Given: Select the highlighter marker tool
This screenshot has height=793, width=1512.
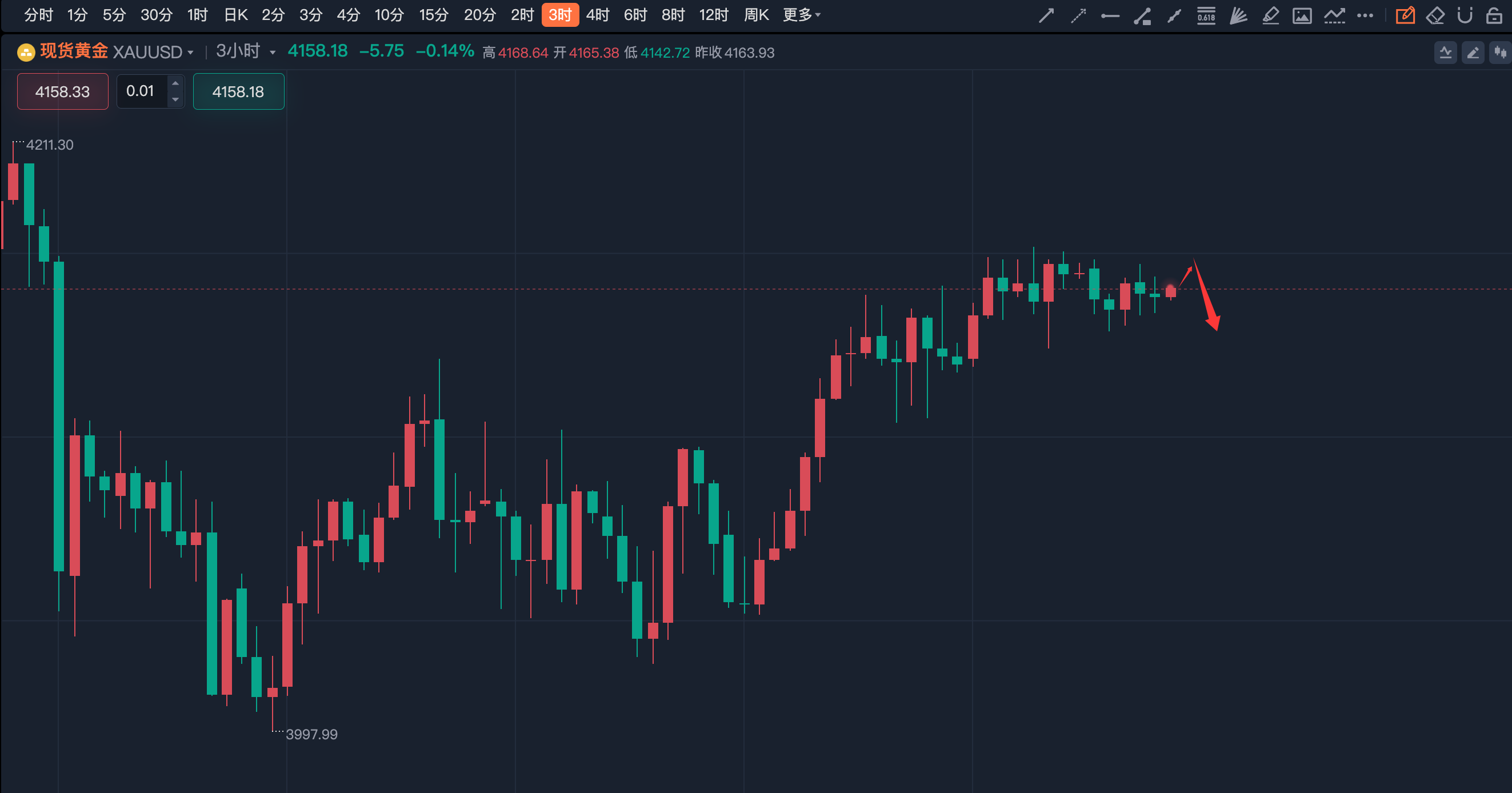Looking at the screenshot, I should 1270,15.
